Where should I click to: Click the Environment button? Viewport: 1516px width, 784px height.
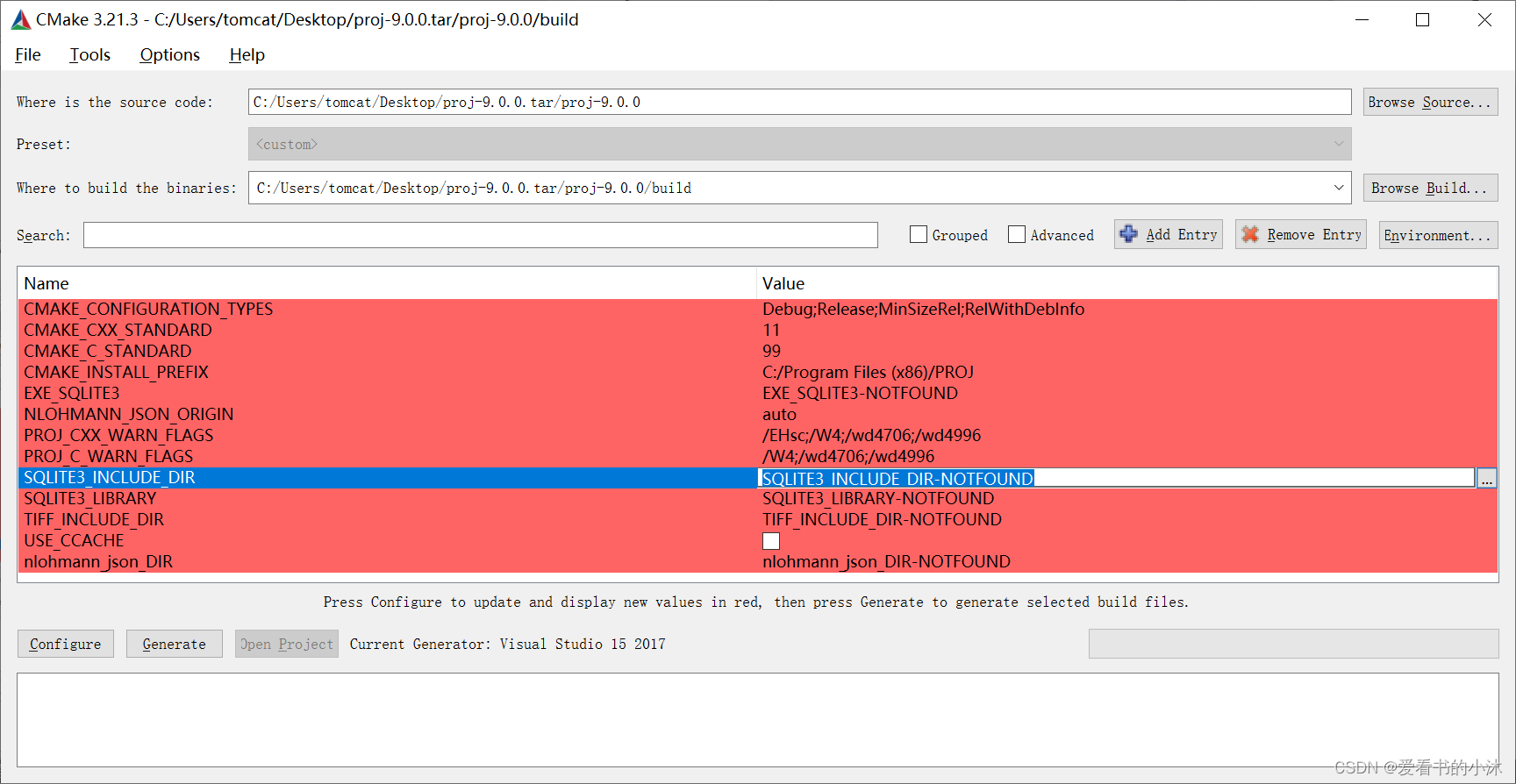pyautogui.click(x=1438, y=235)
